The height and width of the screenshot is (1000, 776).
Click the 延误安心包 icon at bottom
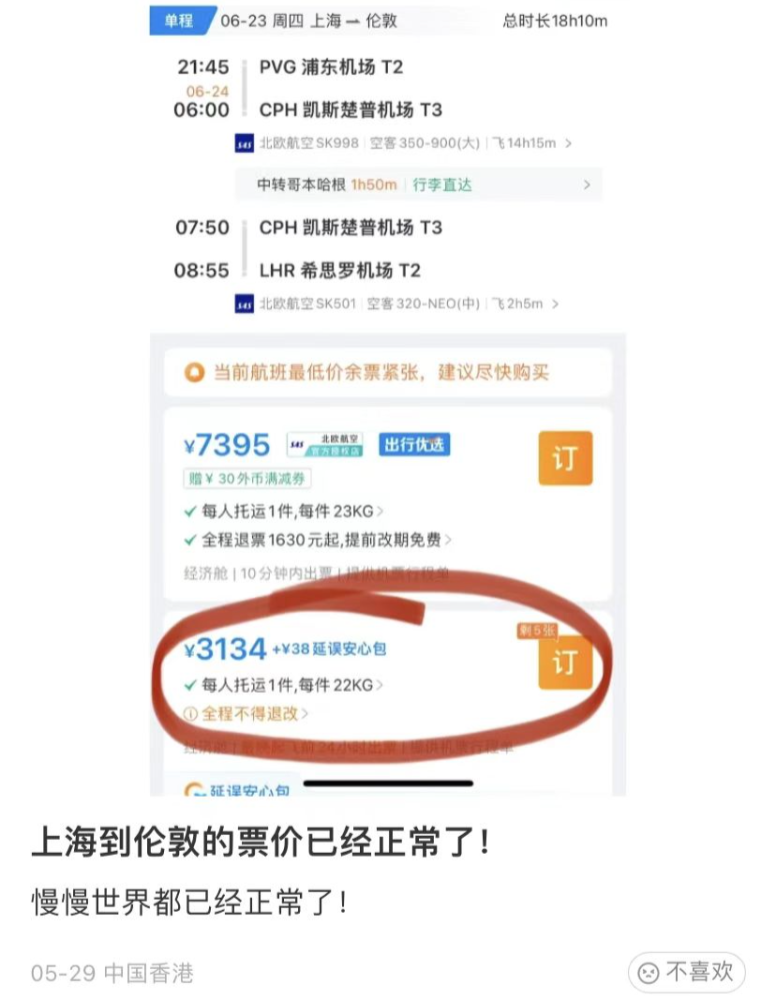coord(194,791)
